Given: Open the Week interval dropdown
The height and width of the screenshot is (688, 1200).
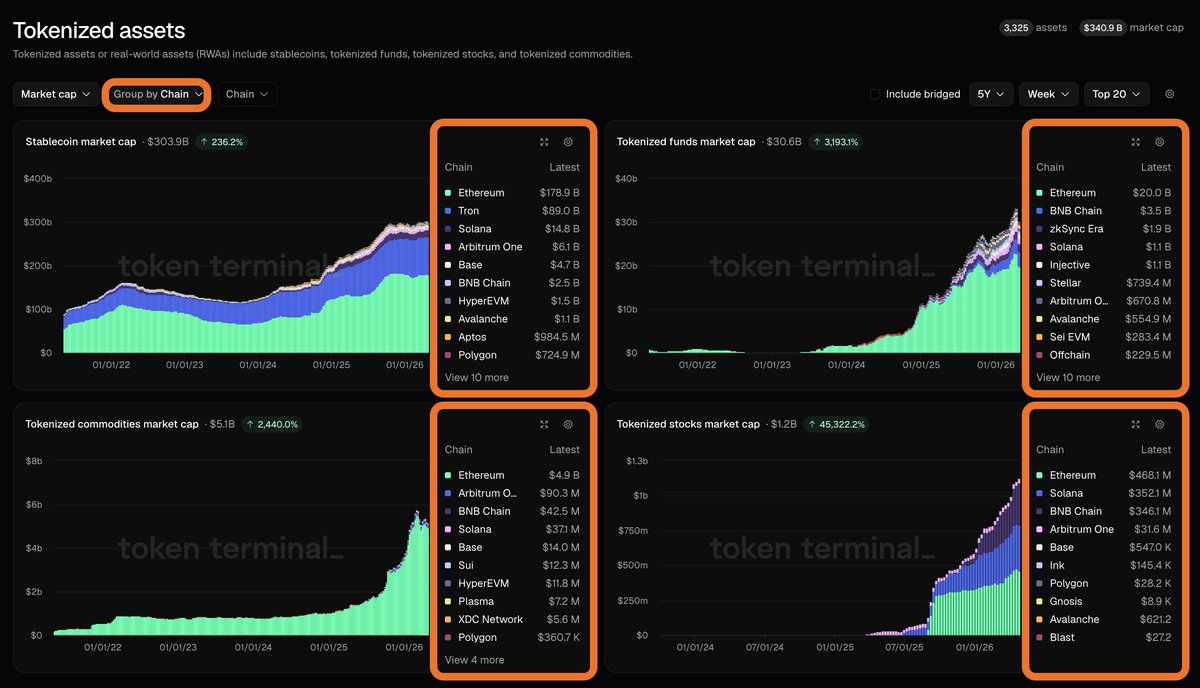Looking at the screenshot, I should click(1048, 94).
